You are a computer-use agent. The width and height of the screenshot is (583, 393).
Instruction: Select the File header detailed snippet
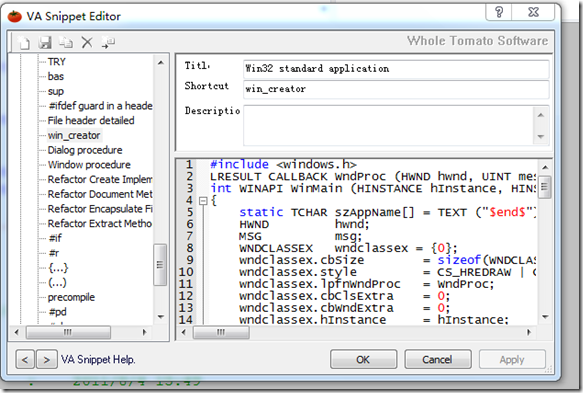click(x=91, y=120)
